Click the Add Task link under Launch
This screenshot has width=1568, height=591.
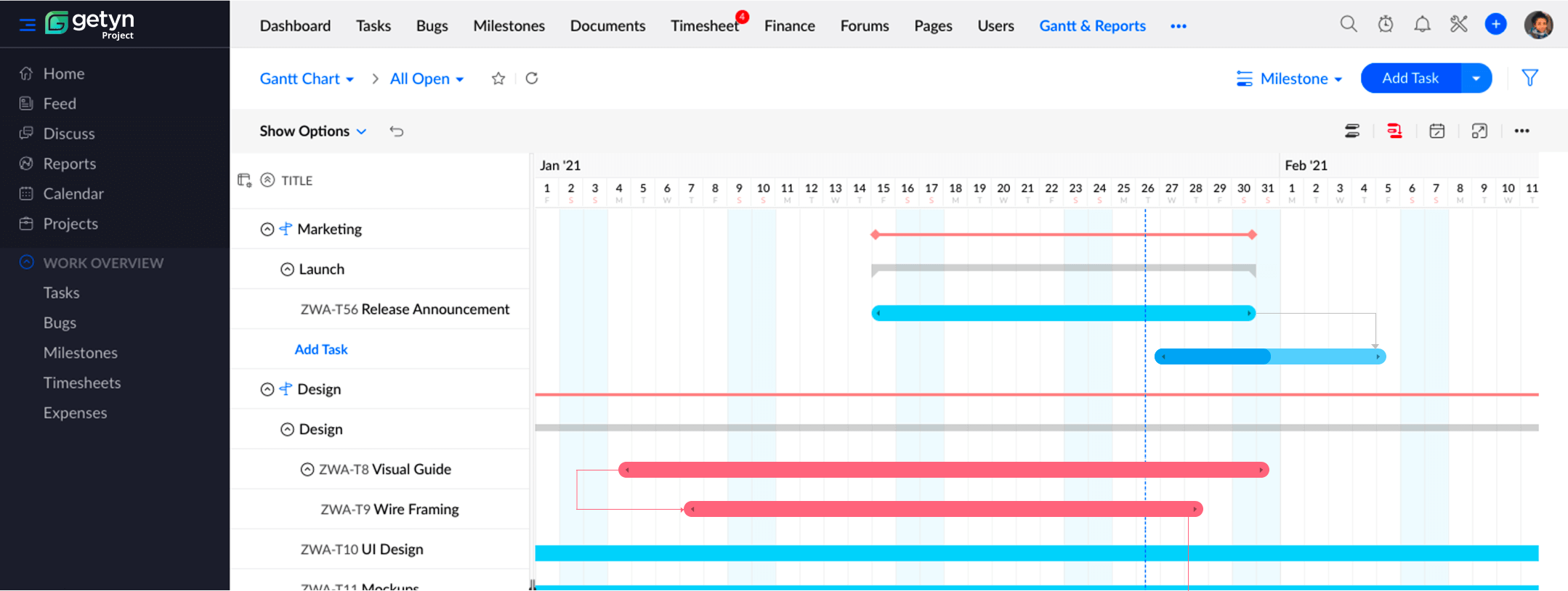(x=321, y=349)
